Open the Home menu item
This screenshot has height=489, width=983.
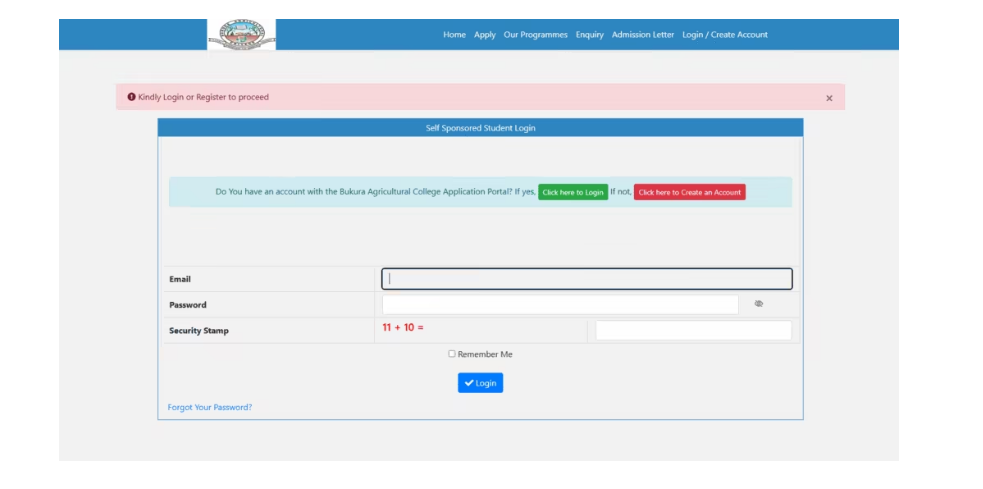pyautogui.click(x=454, y=35)
